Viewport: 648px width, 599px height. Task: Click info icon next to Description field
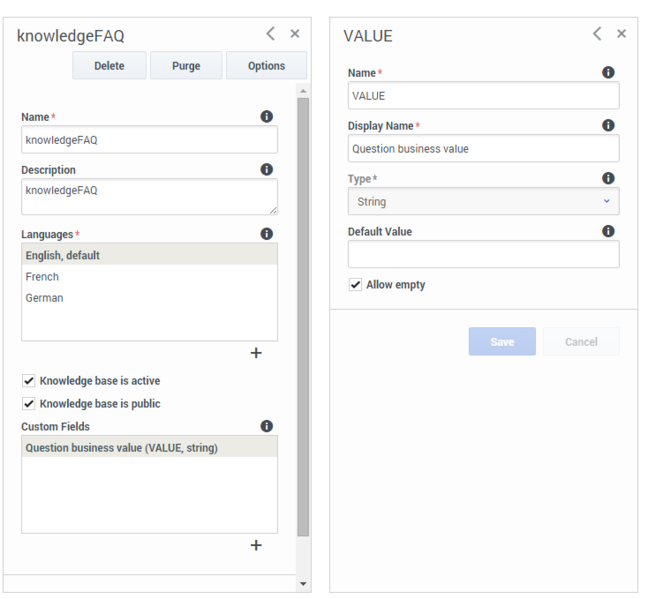point(266,170)
